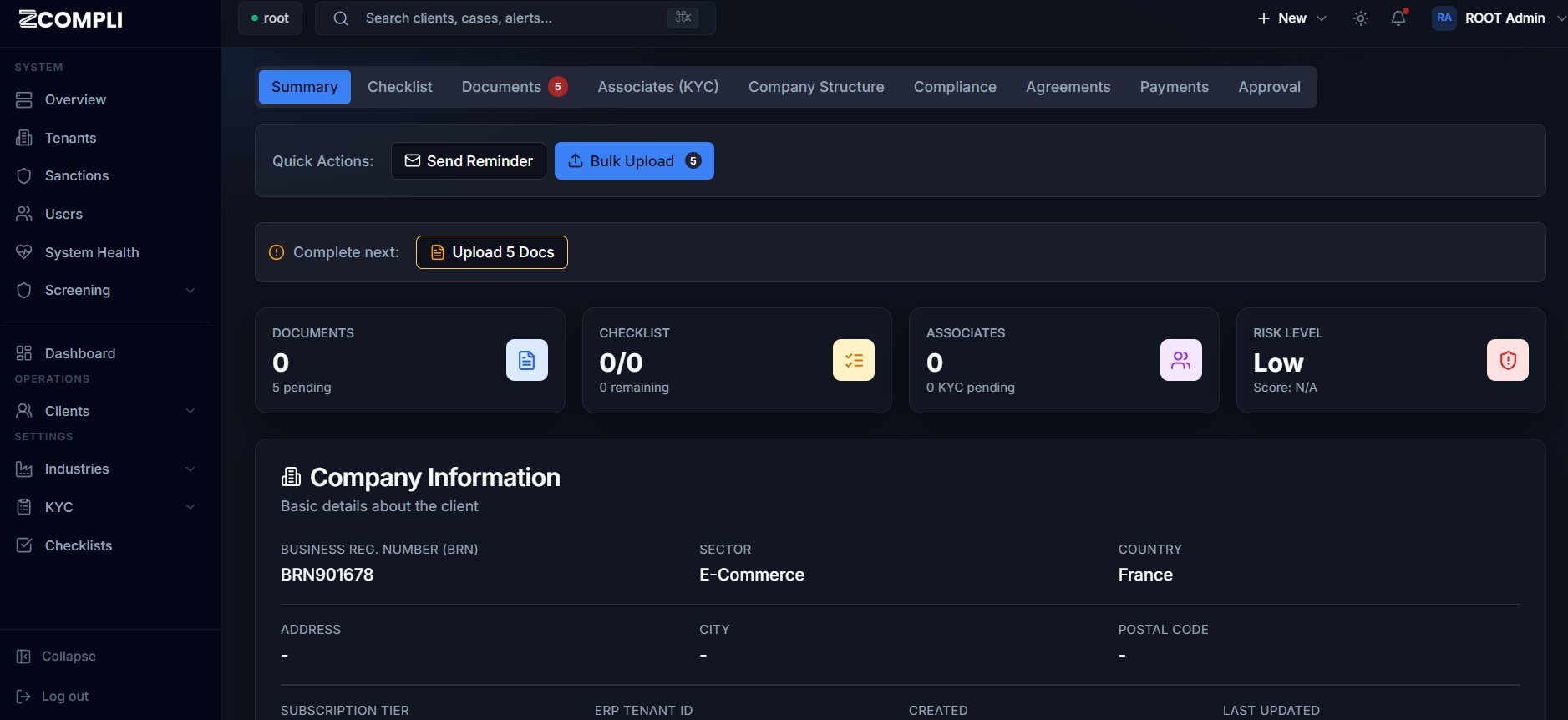Screen dimensions: 1568x720
Task: Click the KYC clipboard icon
Action: [x=24, y=507]
